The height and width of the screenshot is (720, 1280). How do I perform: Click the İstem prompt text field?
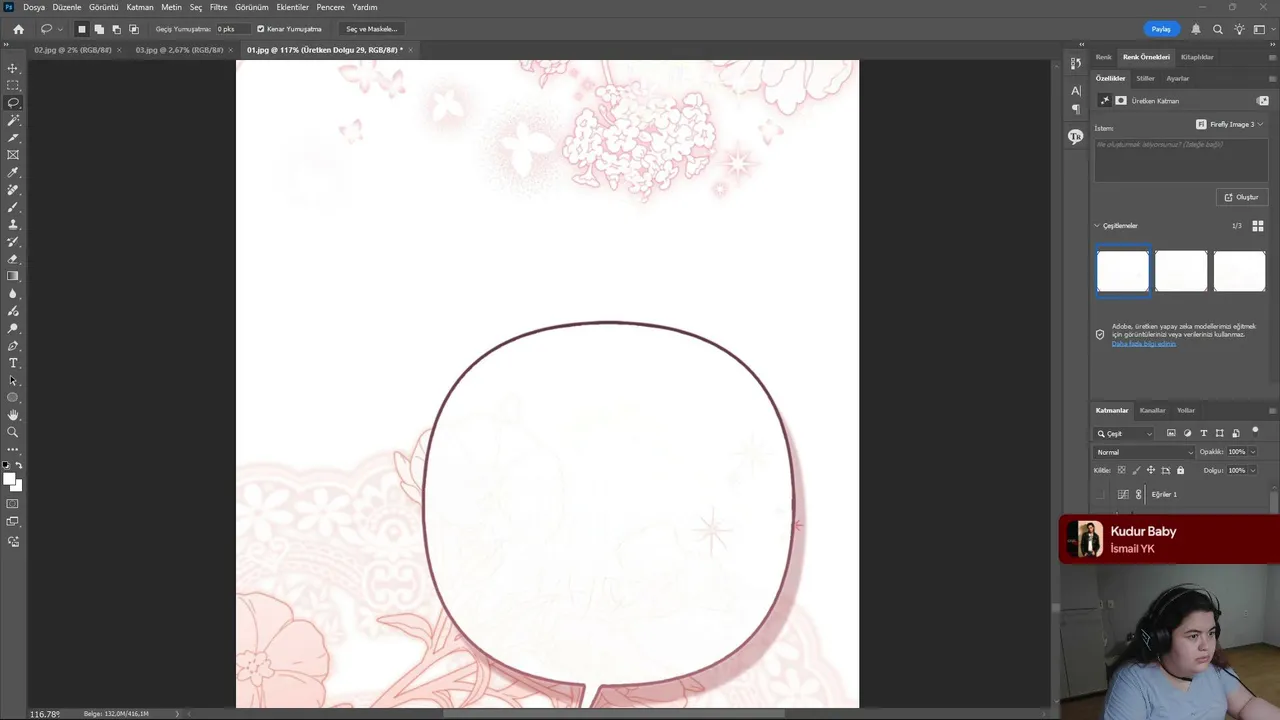[1181, 159]
